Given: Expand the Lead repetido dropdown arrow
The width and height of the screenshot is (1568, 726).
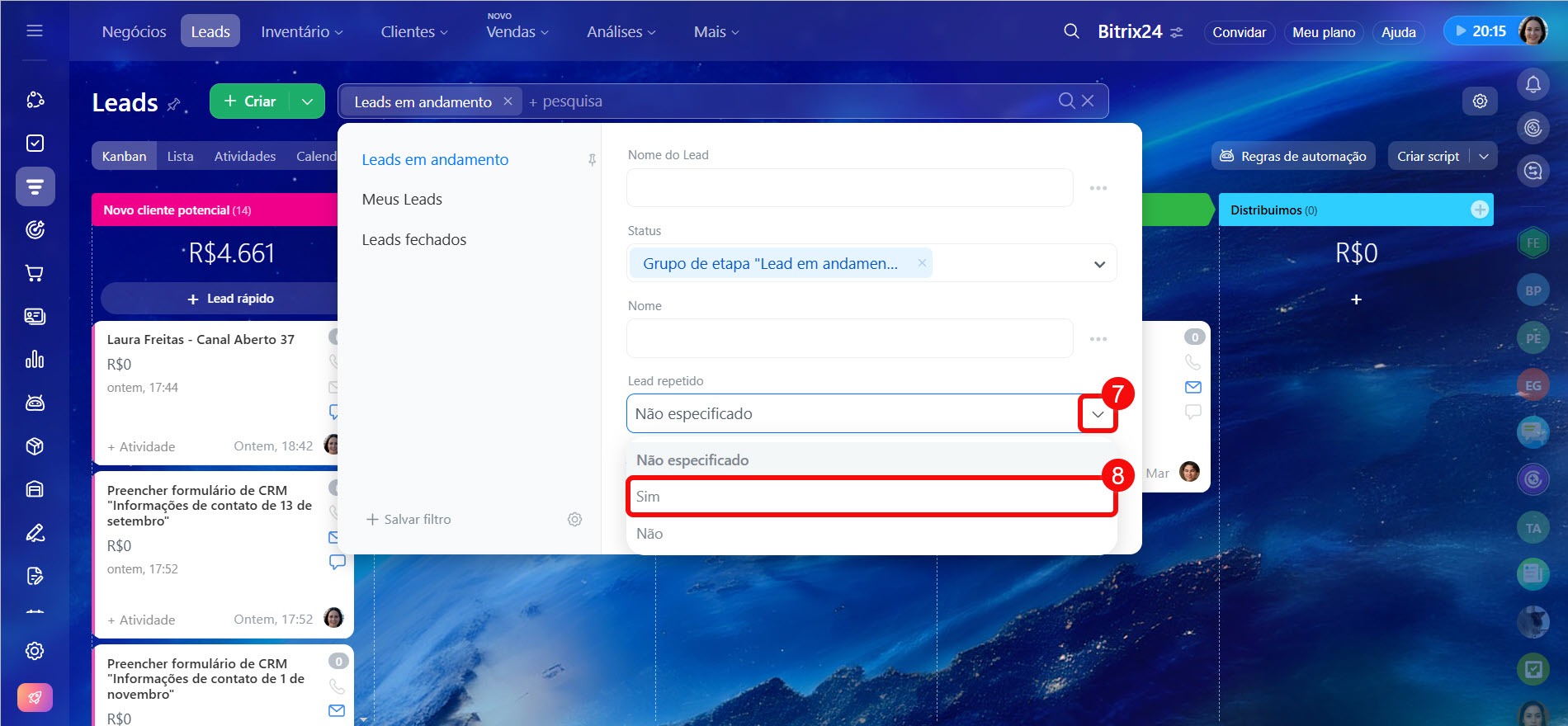Looking at the screenshot, I should (1098, 414).
